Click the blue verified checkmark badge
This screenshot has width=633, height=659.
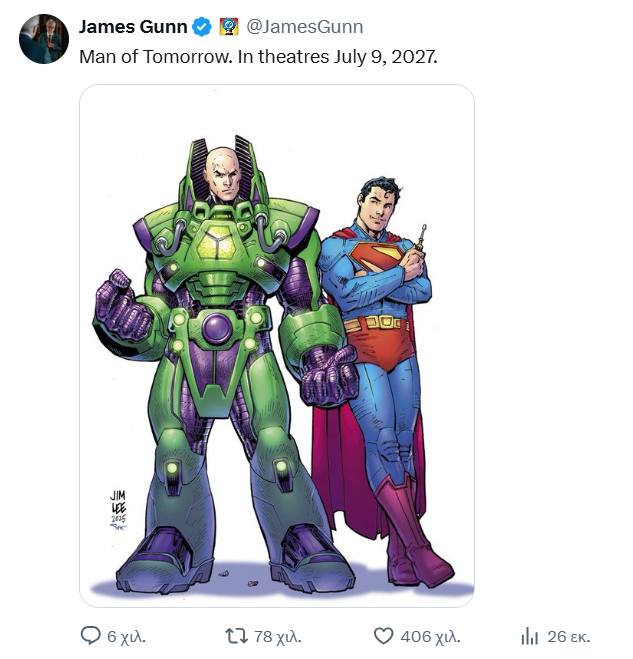coord(202,26)
